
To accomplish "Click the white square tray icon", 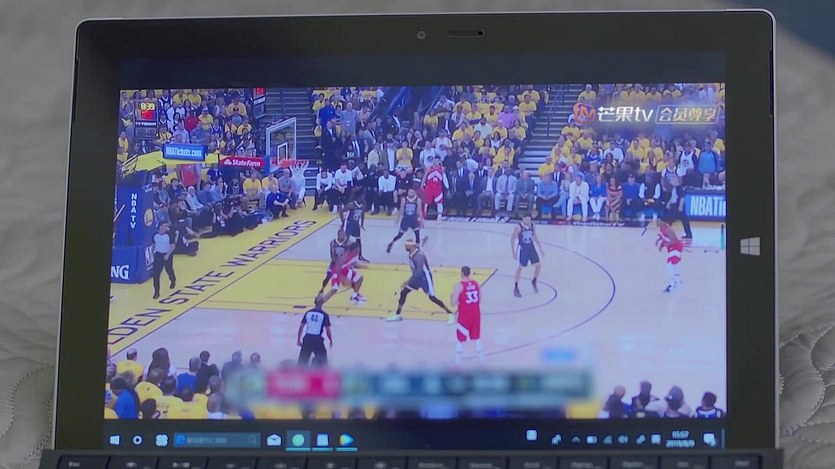I will tap(531, 435).
